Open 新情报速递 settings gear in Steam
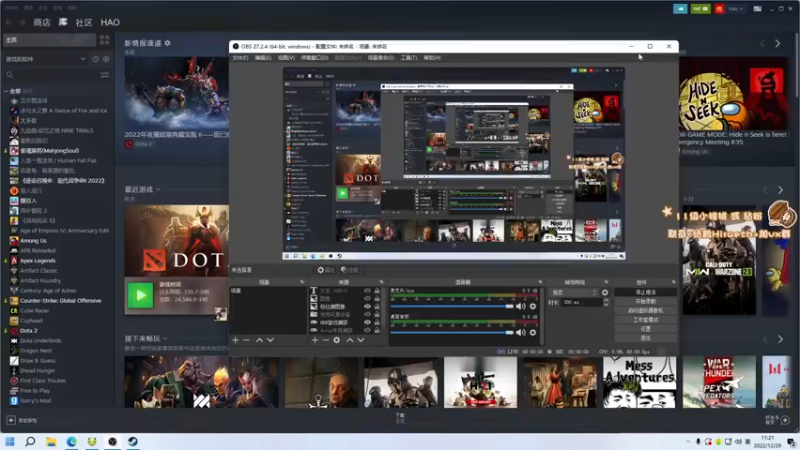 coord(167,43)
